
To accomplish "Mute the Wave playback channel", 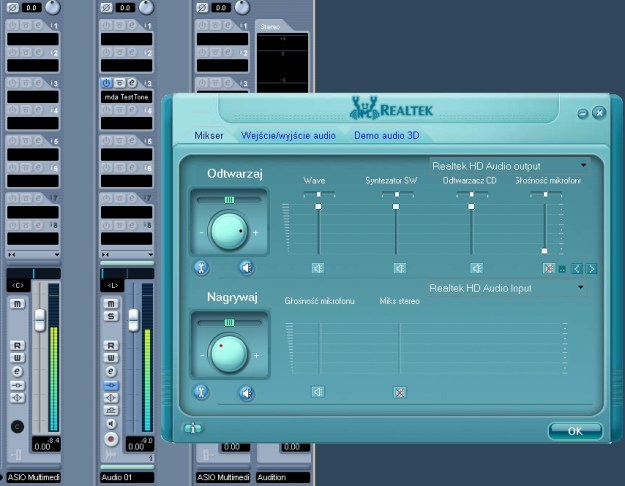I will click(x=318, y=268).
